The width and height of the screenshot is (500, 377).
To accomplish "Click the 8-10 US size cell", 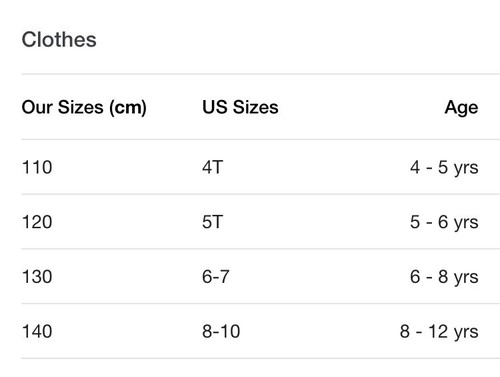I will coord(221,331).
